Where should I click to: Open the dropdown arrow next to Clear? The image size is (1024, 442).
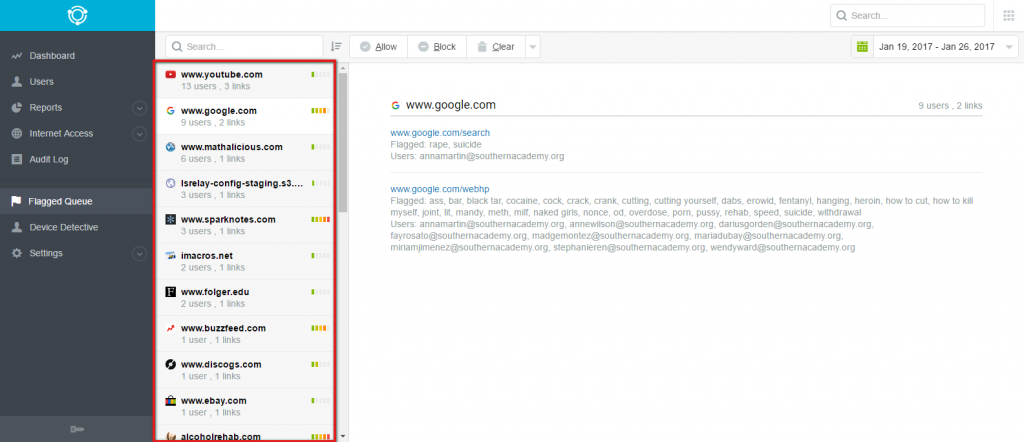pos(532,47)
